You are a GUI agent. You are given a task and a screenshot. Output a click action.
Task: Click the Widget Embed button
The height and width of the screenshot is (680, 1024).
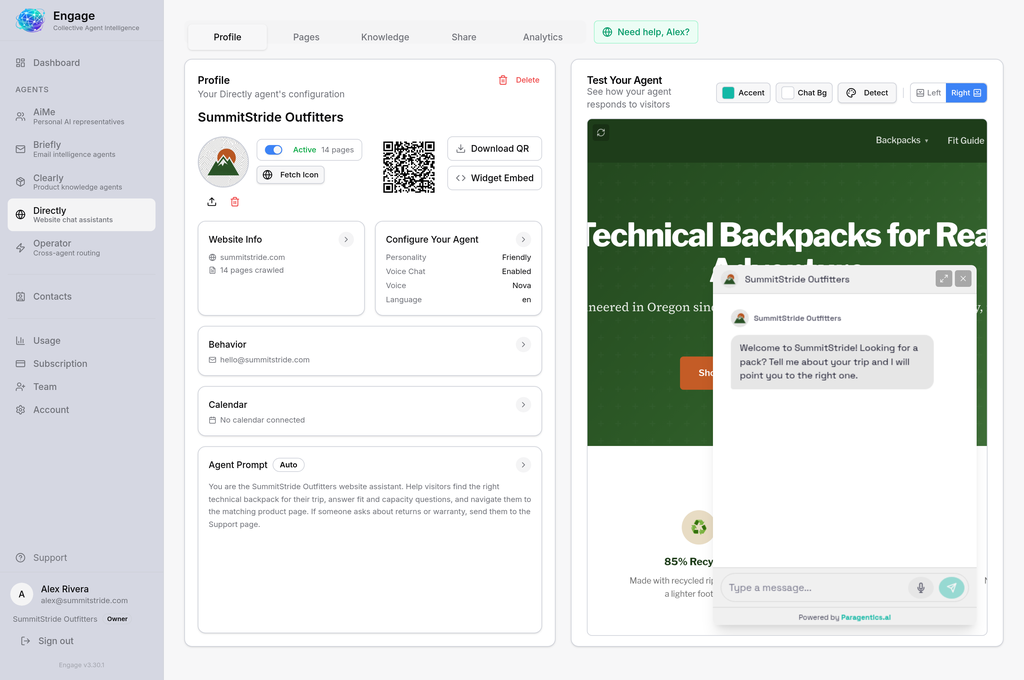[x=494, y=178]
